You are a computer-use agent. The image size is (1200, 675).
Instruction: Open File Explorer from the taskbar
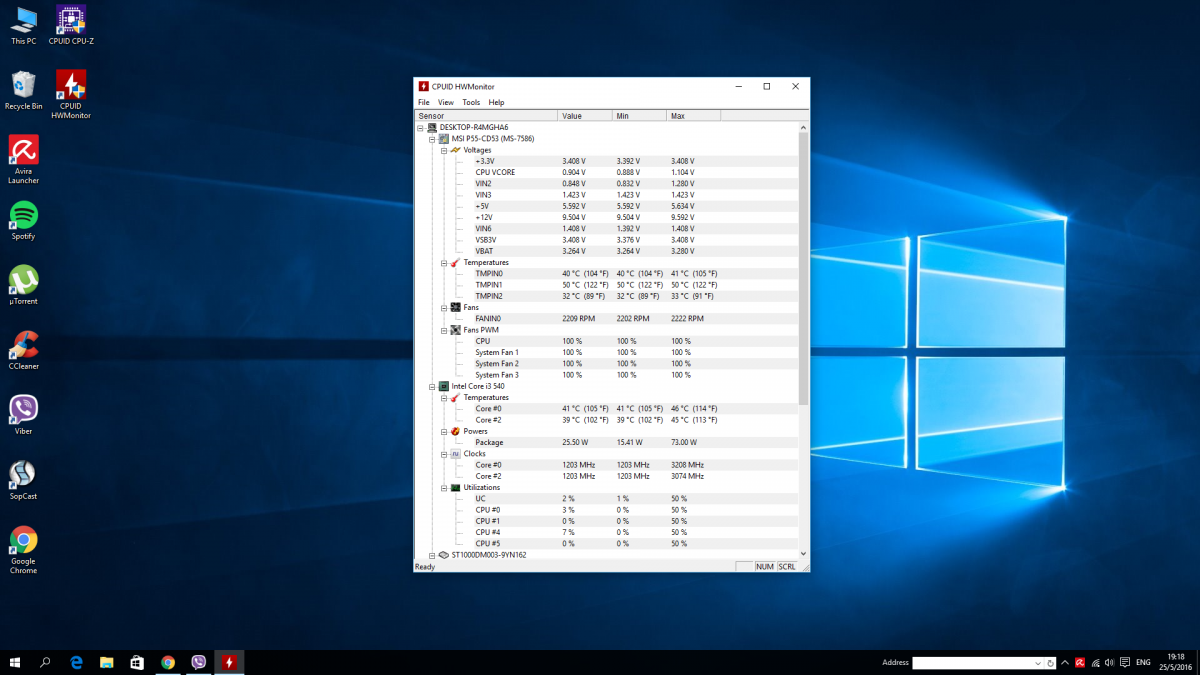coord(107,662)
